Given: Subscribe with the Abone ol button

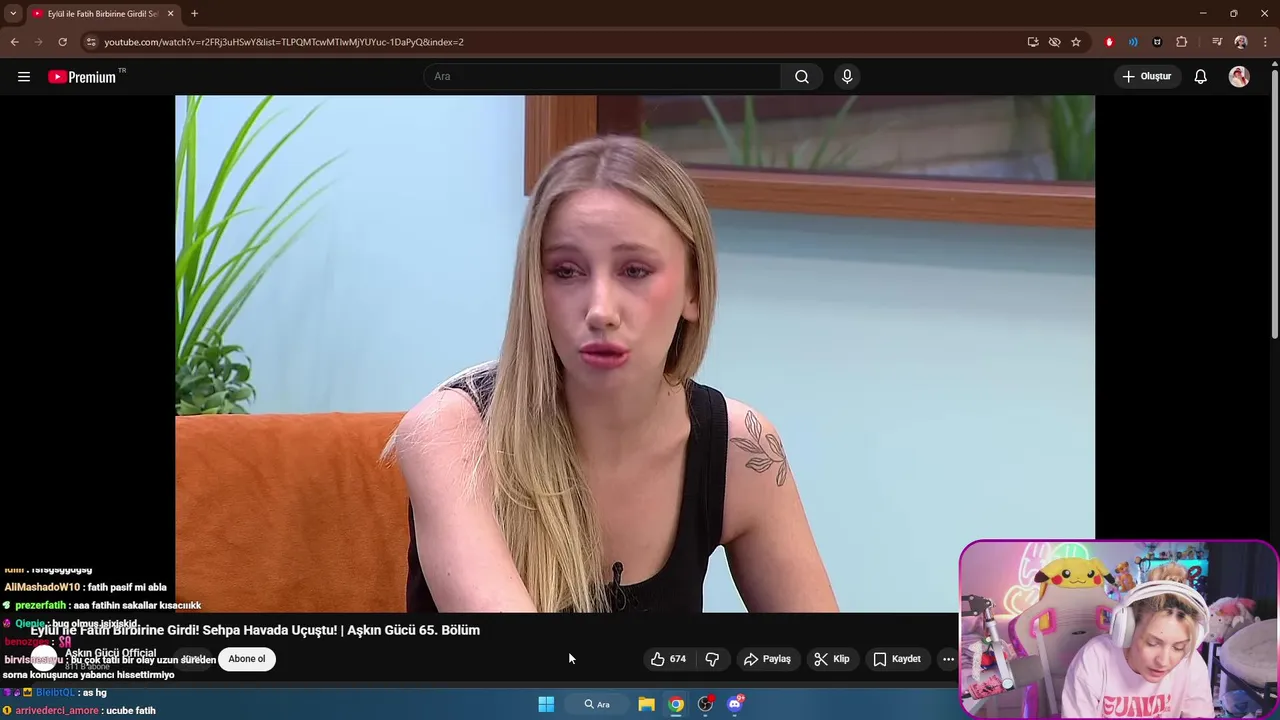Looking at the screenshot, I should pos(247,659).
